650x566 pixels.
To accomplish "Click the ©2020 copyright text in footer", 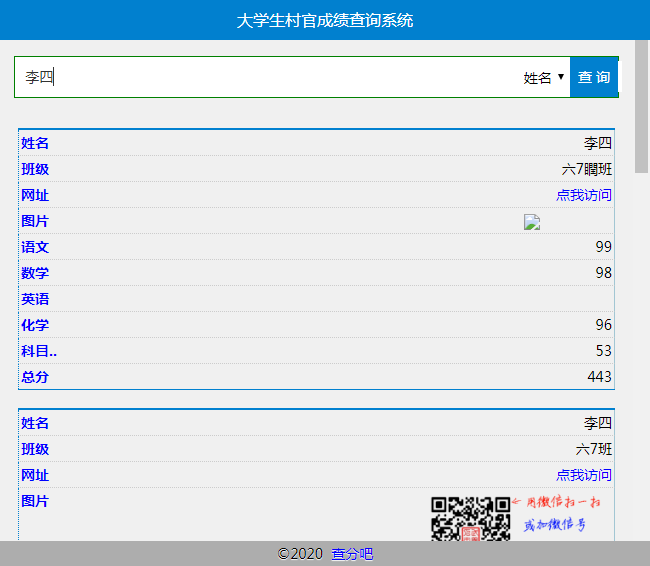I will click(x=300, y=554).
